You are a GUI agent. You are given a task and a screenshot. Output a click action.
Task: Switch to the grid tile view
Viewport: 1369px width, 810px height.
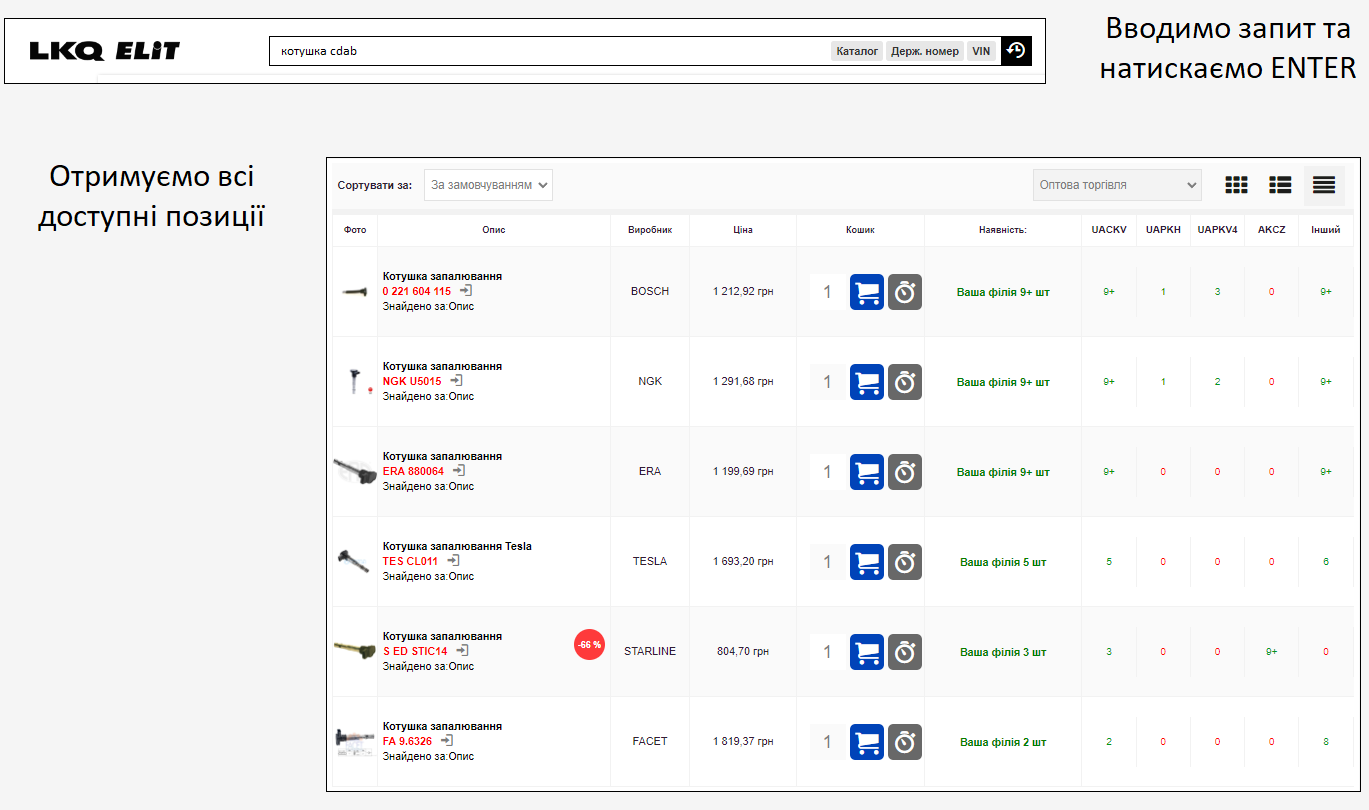[x=1237, y=185]
